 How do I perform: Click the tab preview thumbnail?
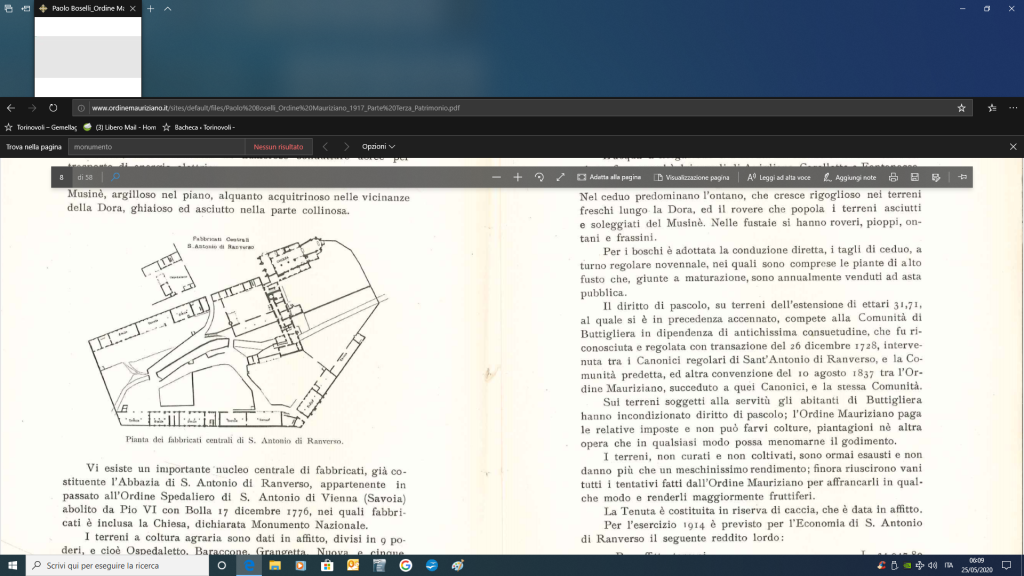[88, 57]
